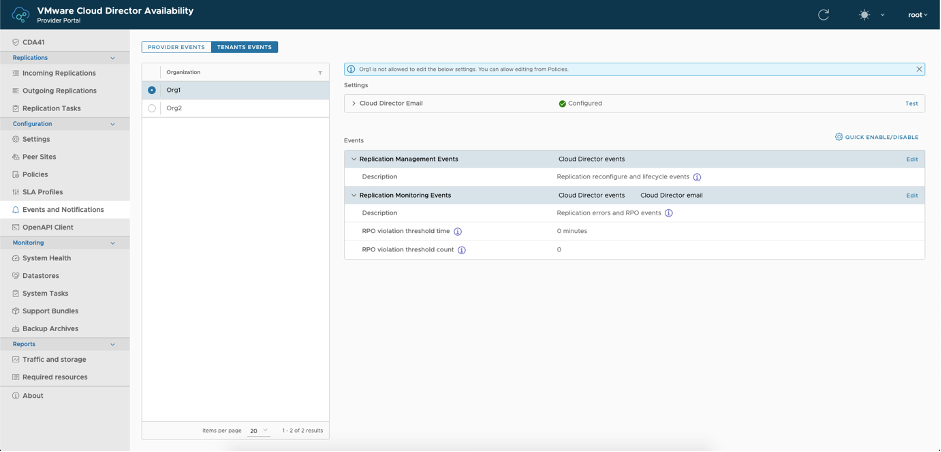The width and height of the screenshot is (941, 452).
Task: Select the Org2 radio button
Action: click(x=152, y=108)
